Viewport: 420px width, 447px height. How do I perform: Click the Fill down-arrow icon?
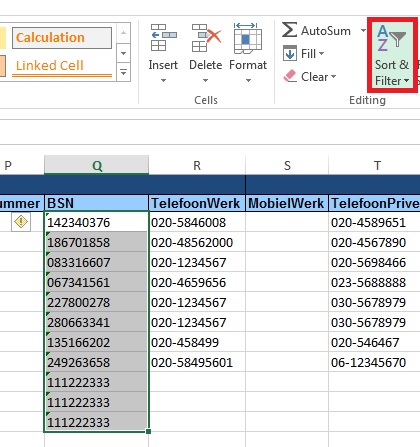[x=290, y=53]
